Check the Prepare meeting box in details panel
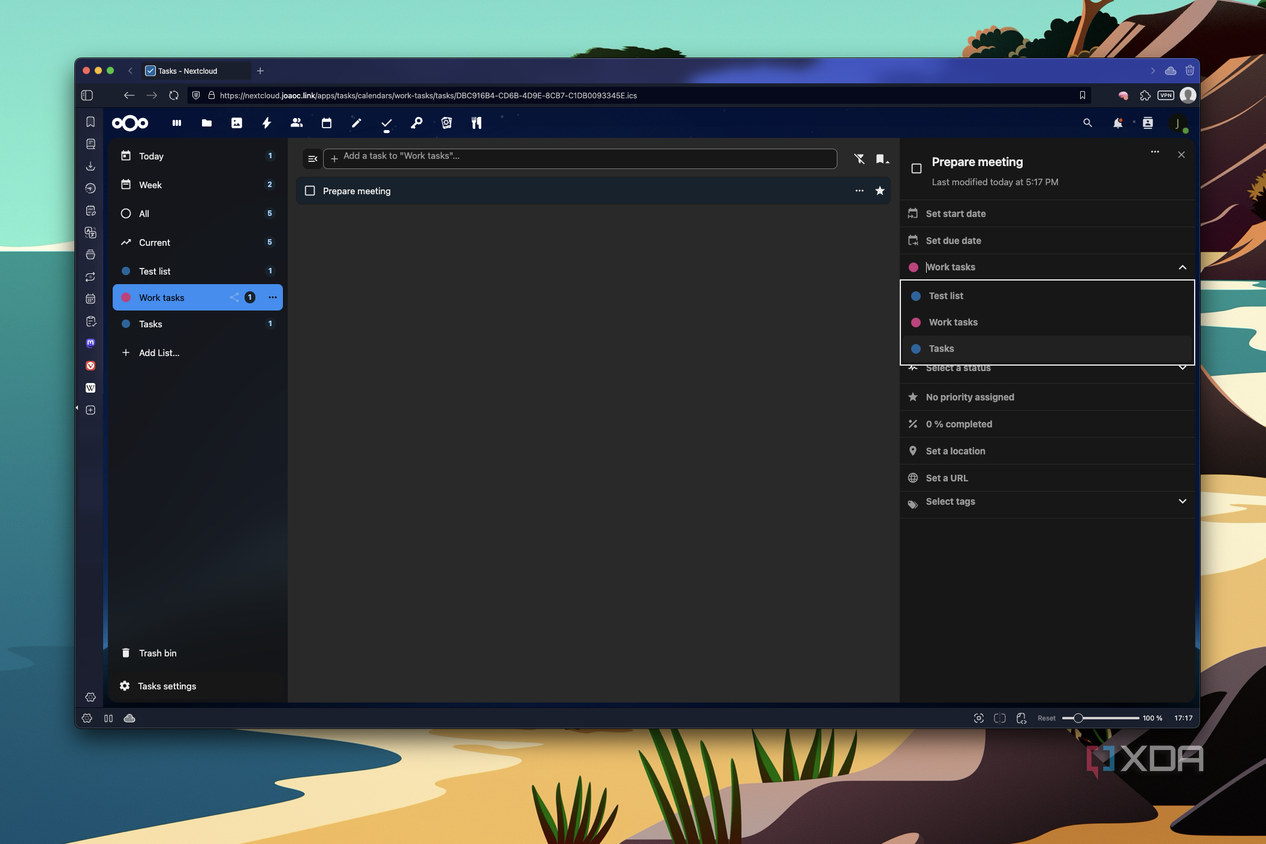1266x844 pixels. (917, 169)
